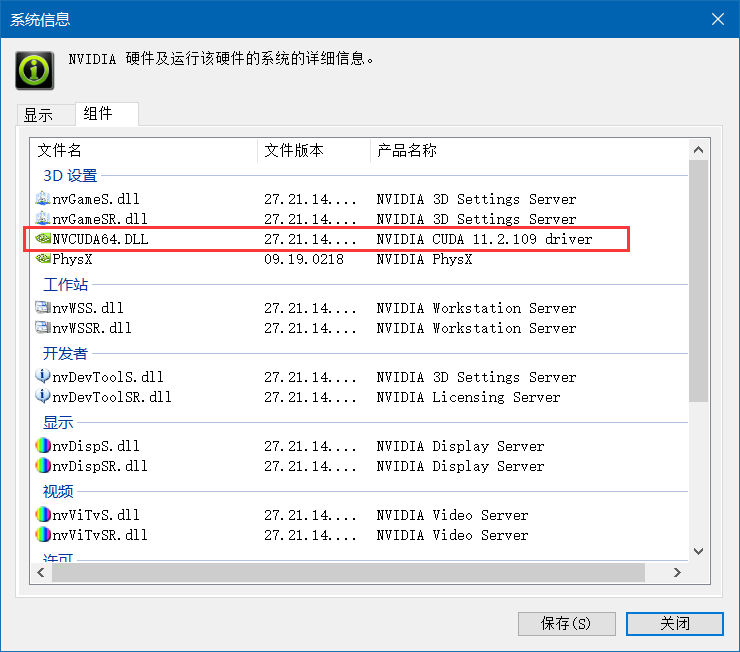
Task: Click the nvWSSR.dll workstation icon
Action: click(x=43, y=327)
